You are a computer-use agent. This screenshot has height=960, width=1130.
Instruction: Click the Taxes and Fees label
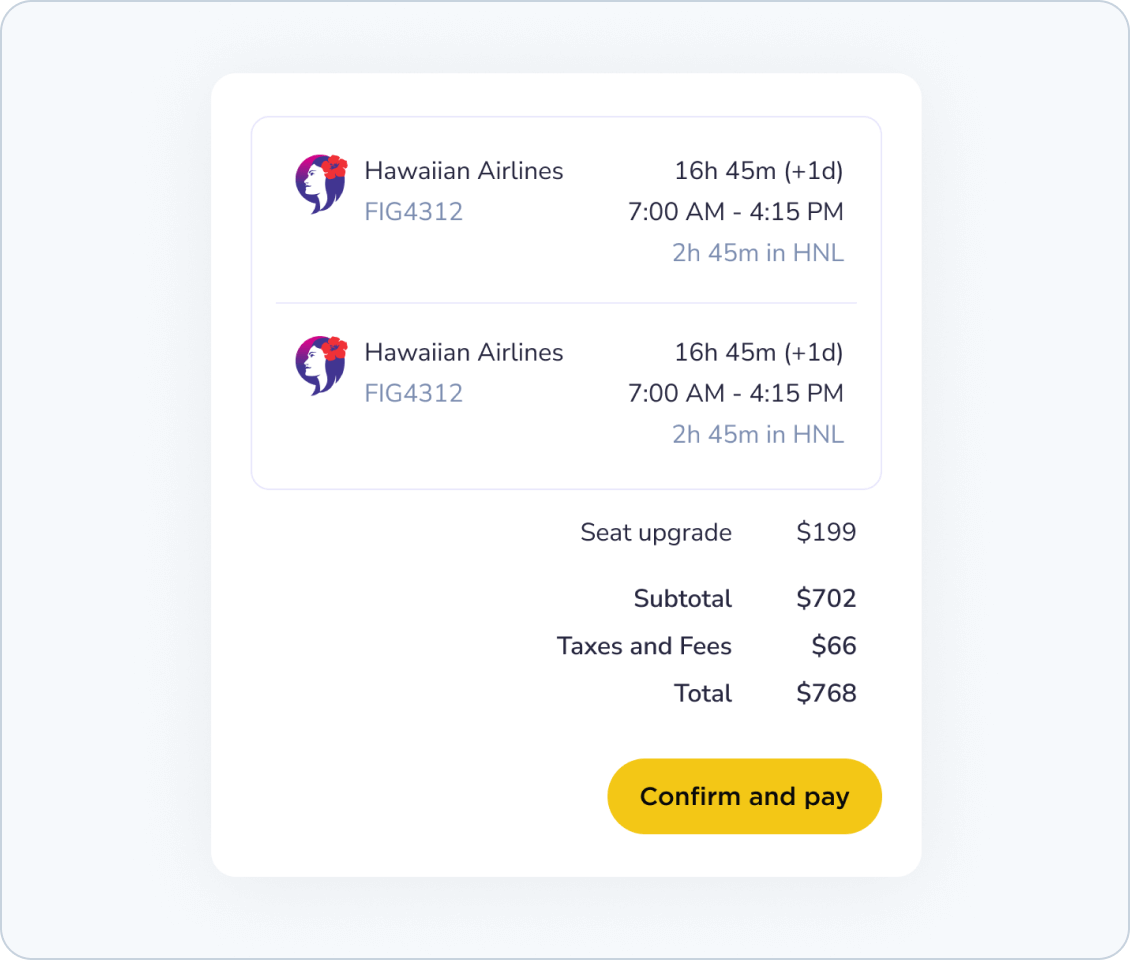tap(644, 646)
